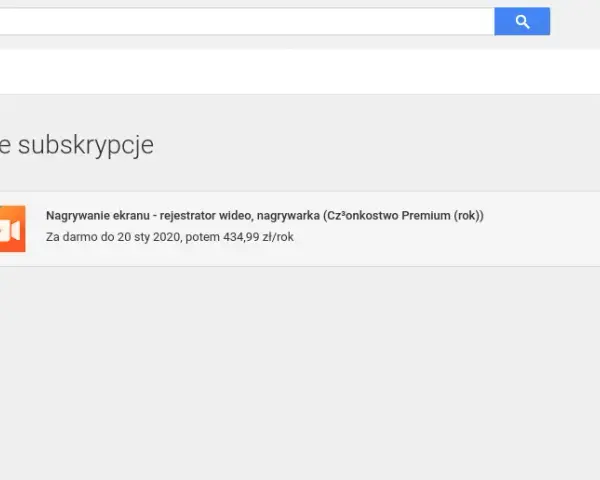
Task: Focus the search input field
Action: [247, 21]
